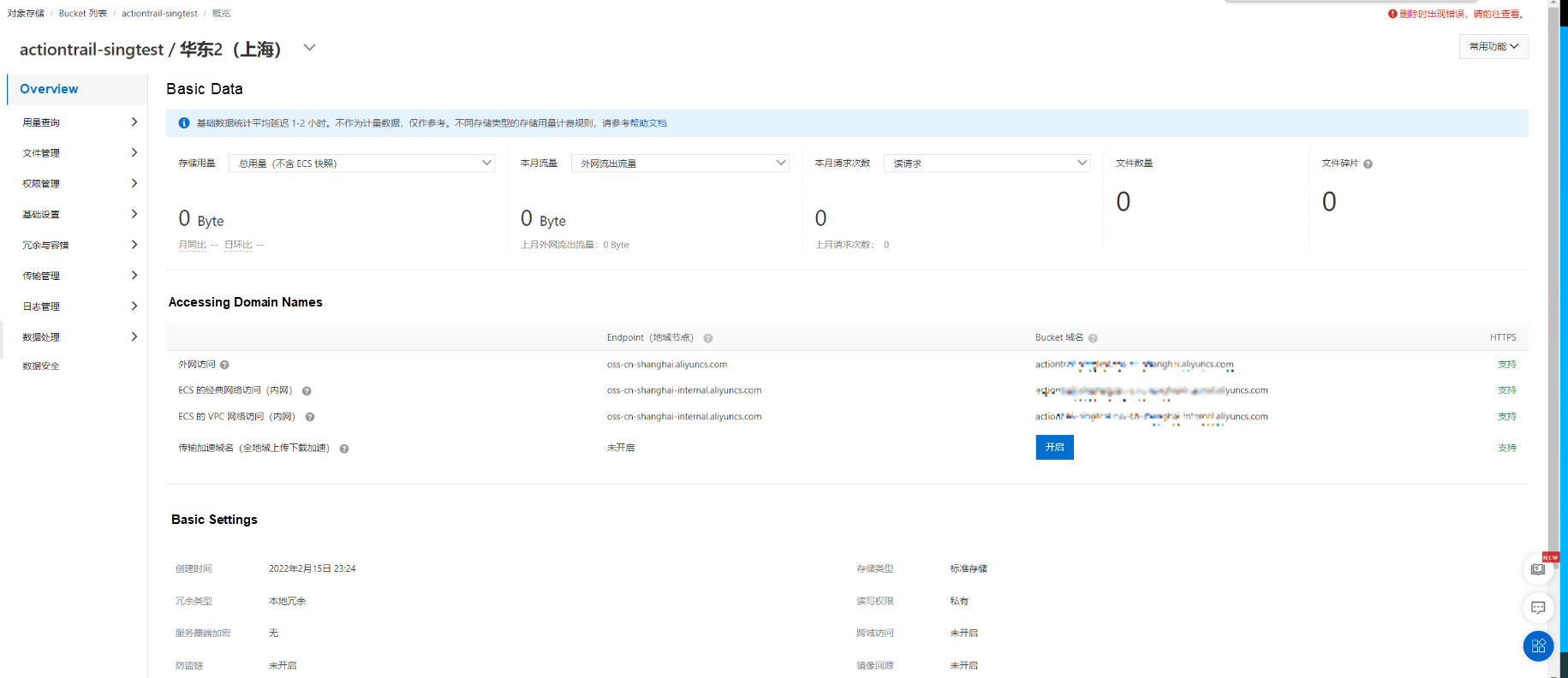1568x678 pixels.
Task: Expand the 数据处理 sidebar menu
Action: (x=77, y=337)
